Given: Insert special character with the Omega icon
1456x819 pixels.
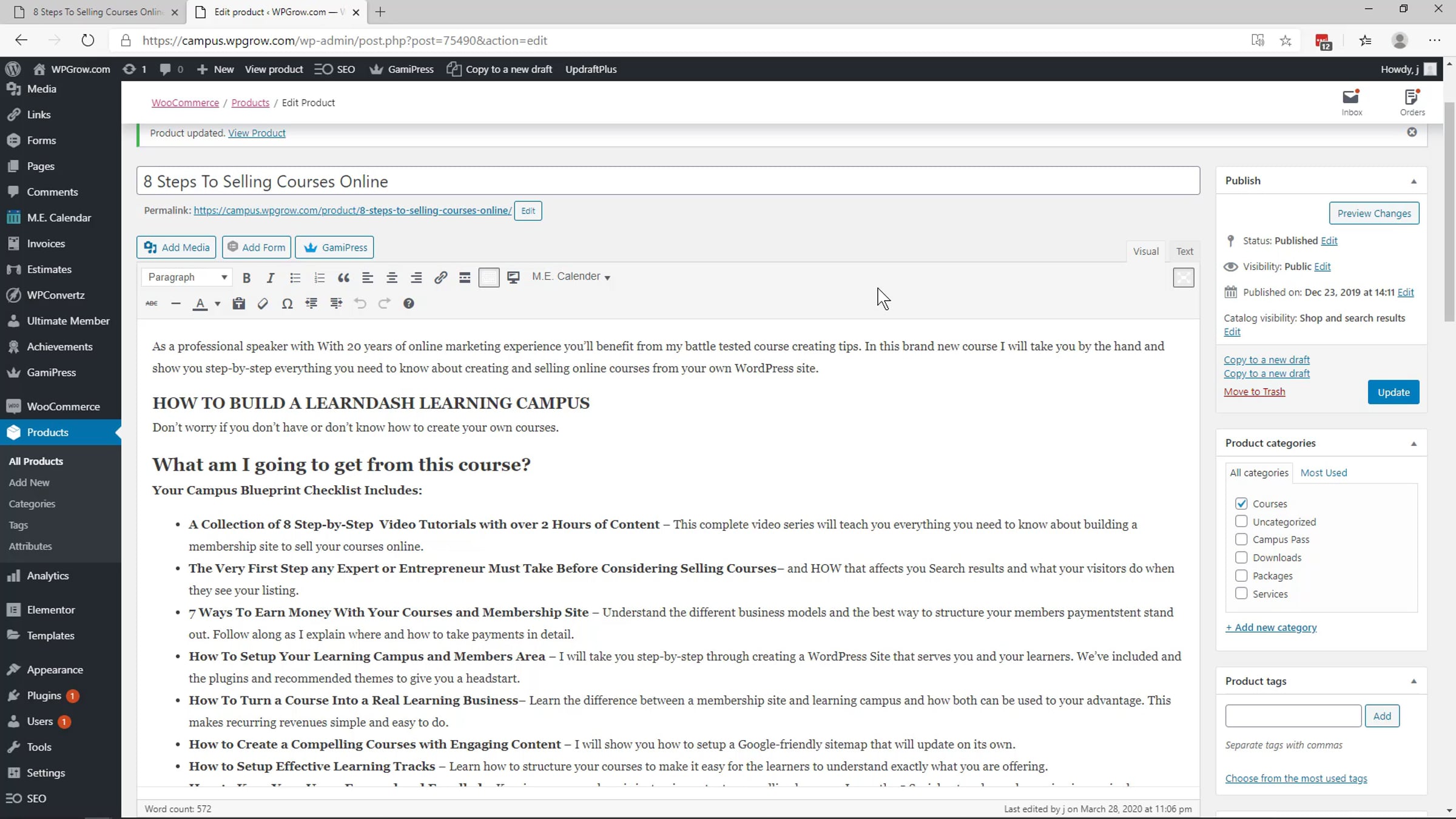Looking at the screenshot, I should (287, 304).
